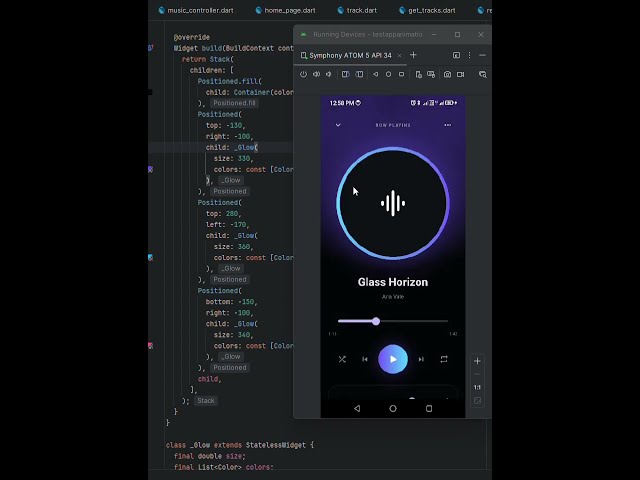This screenshot has height=480, width=640.
Task: Open the Layout Inspector toggle icon
Action: point(483,74)
